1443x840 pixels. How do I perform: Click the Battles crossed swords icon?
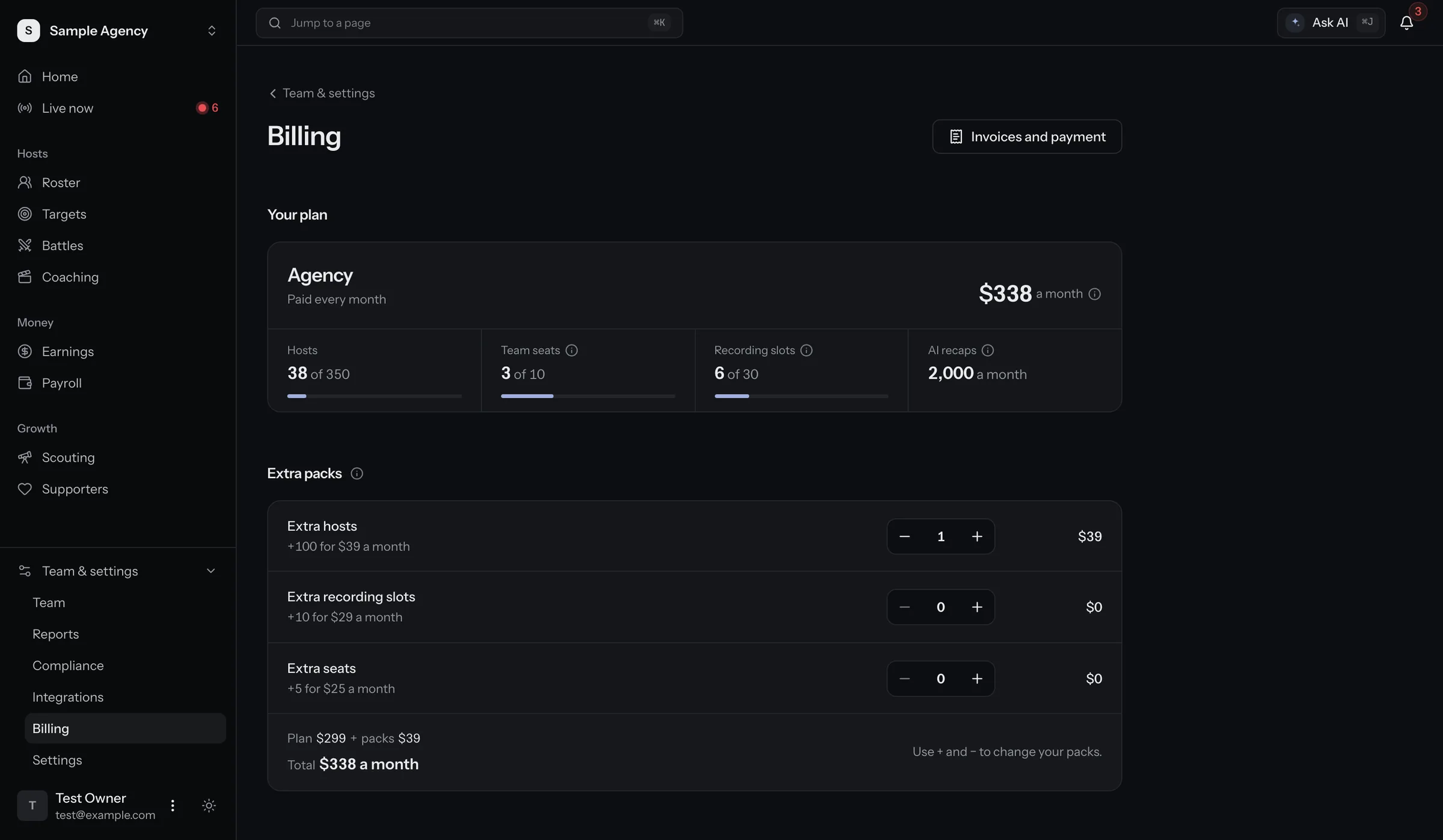25,245
